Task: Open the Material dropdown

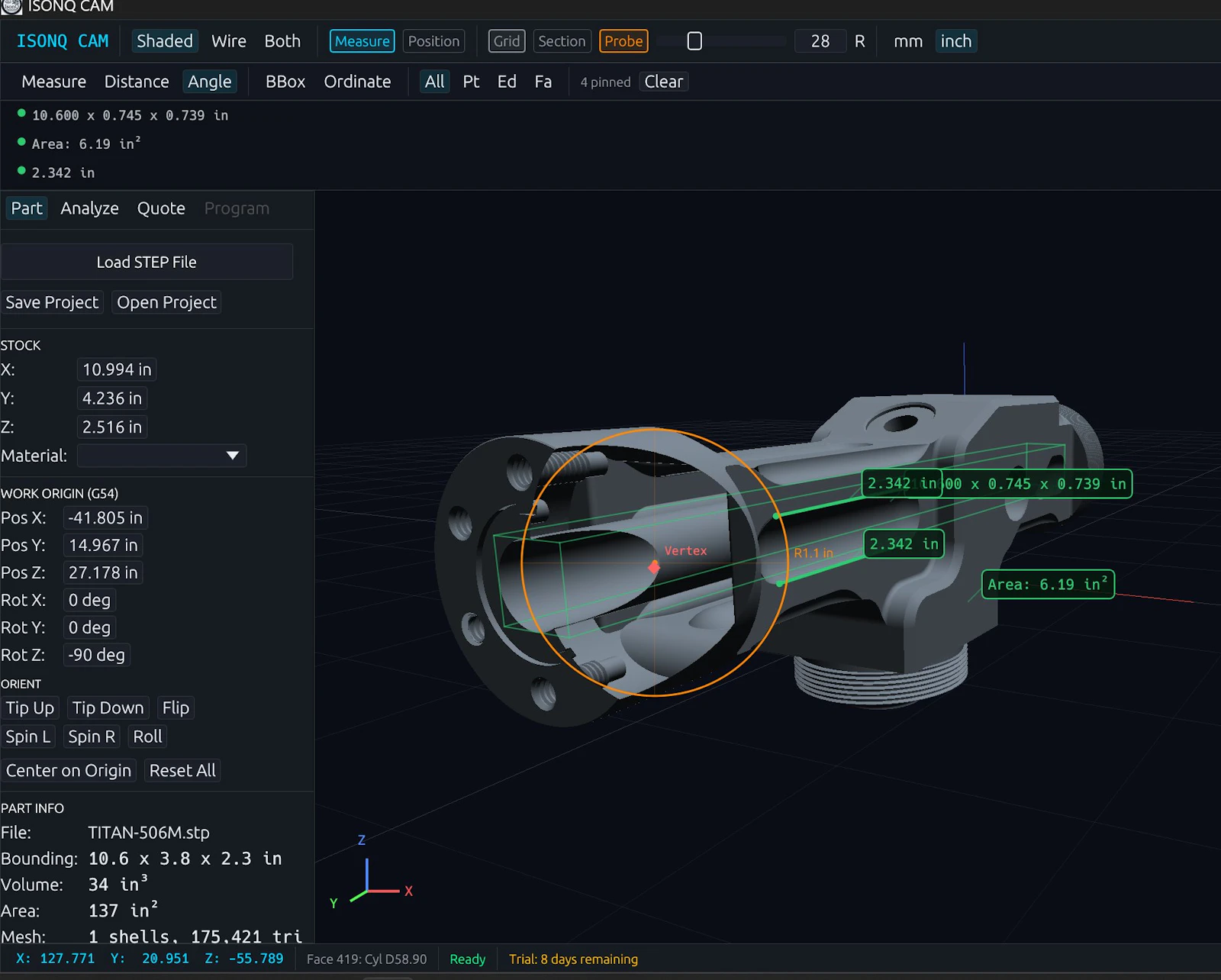Action: pos(162,456)
